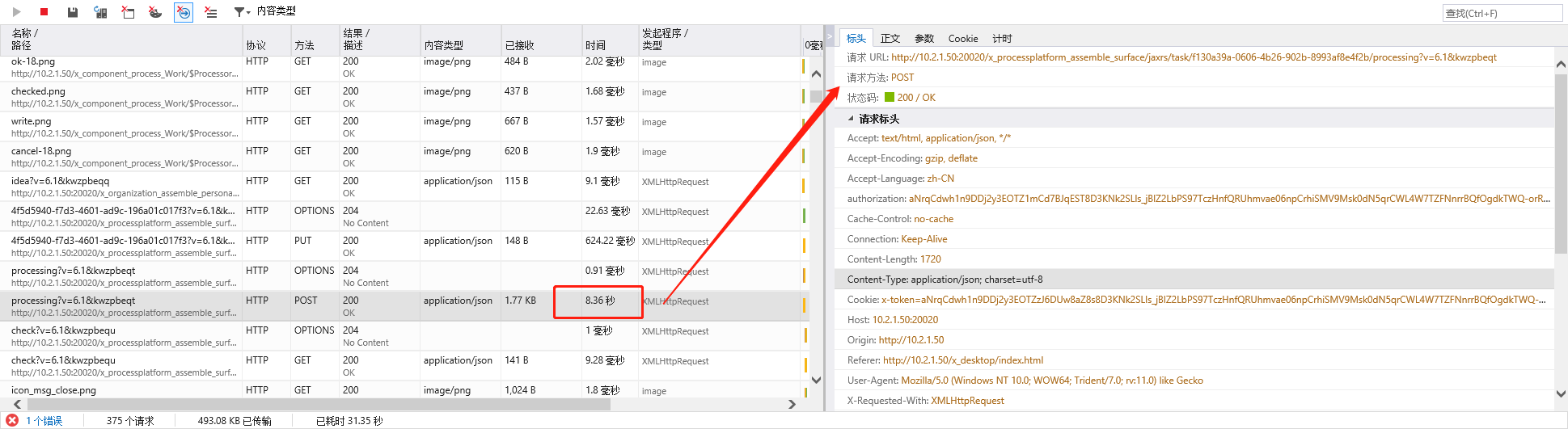
Task: Click the Referer header URL
Action: click(963, 360)
